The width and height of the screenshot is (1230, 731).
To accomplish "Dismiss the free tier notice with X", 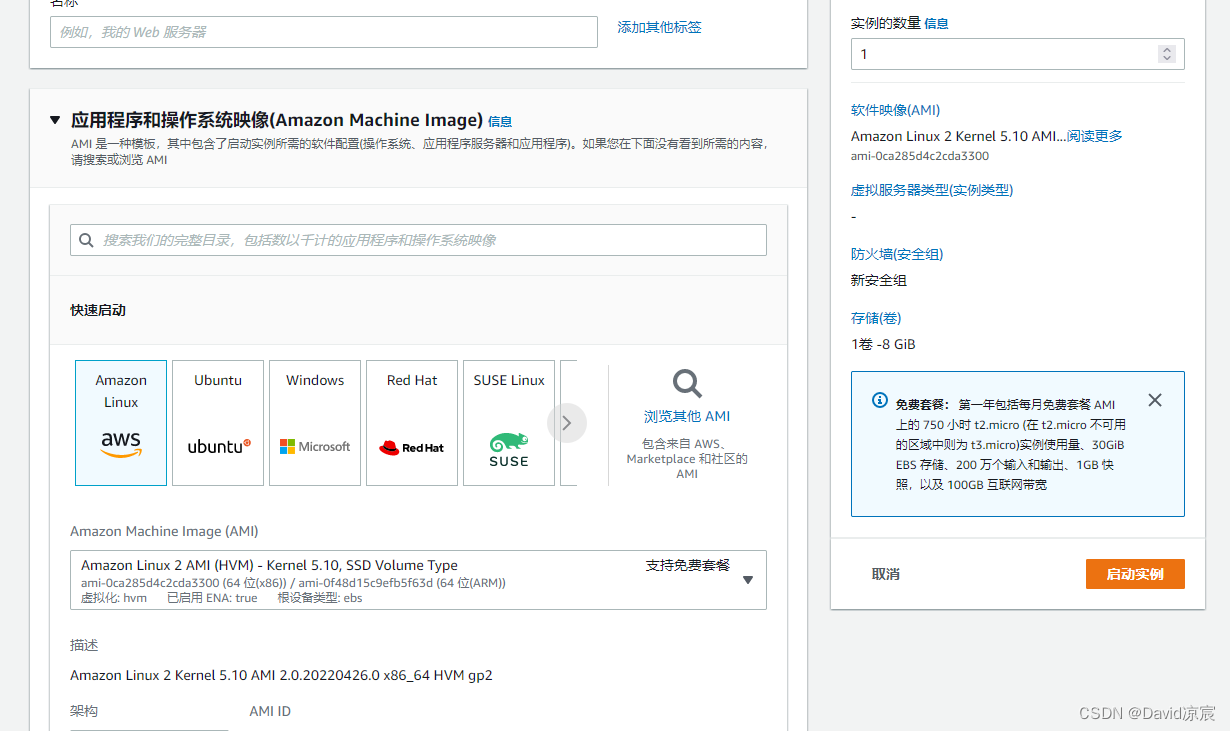I will (x=1155, y=400).
